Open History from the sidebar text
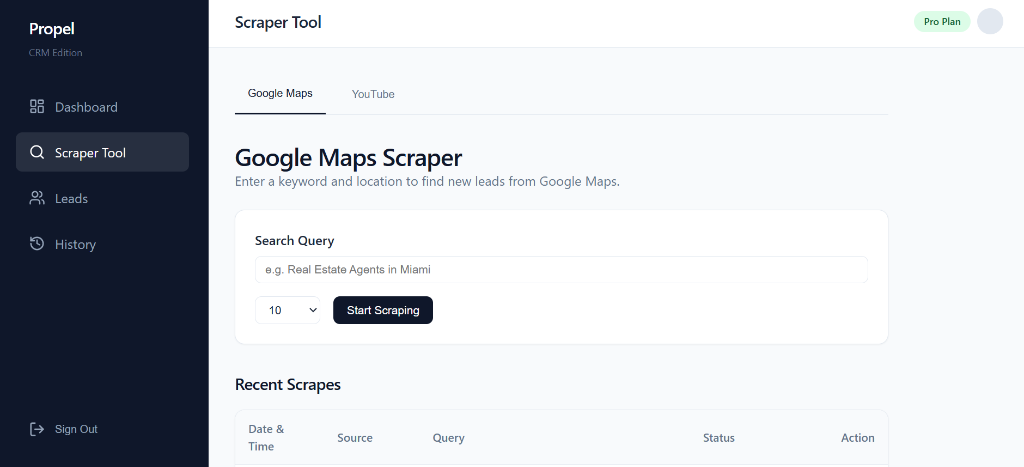This screenshot has height=467, width=1024. point(75,245)
